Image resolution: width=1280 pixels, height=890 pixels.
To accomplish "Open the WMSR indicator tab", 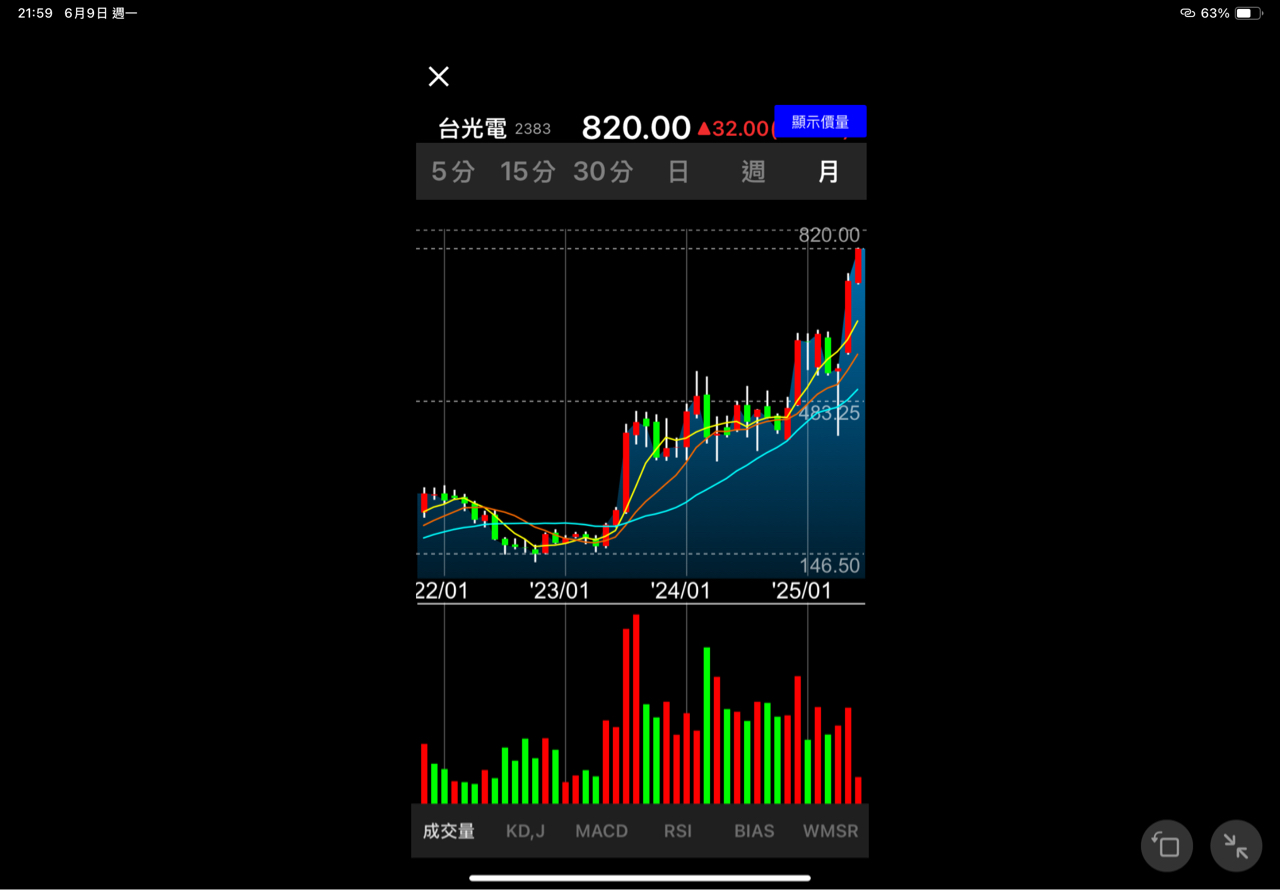I will 830,831.
